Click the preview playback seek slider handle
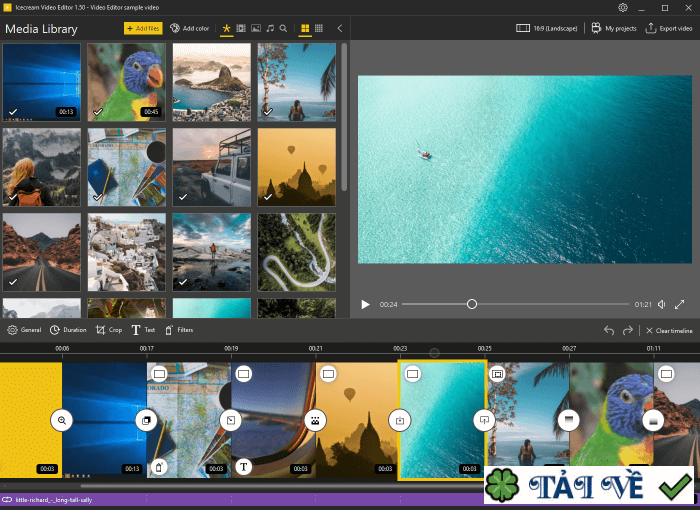The image size is (700, 510). [x=472, y=304]
